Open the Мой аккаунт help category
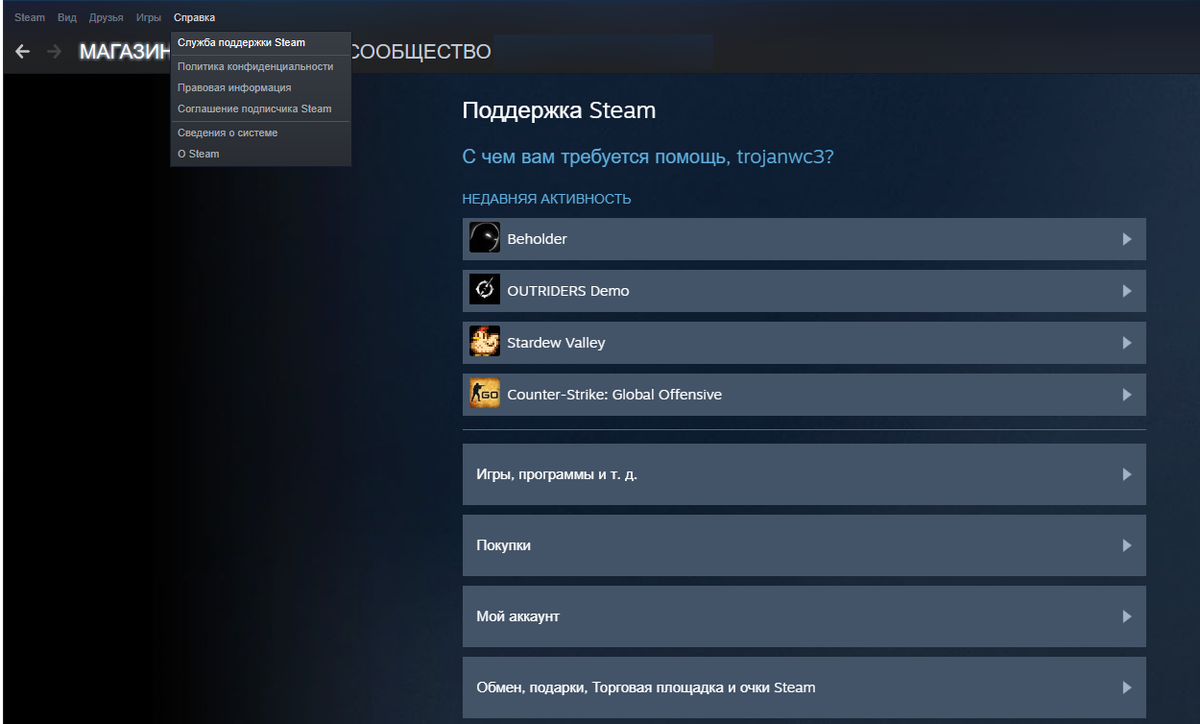The image size is (1200, 724). pos(804,617)
